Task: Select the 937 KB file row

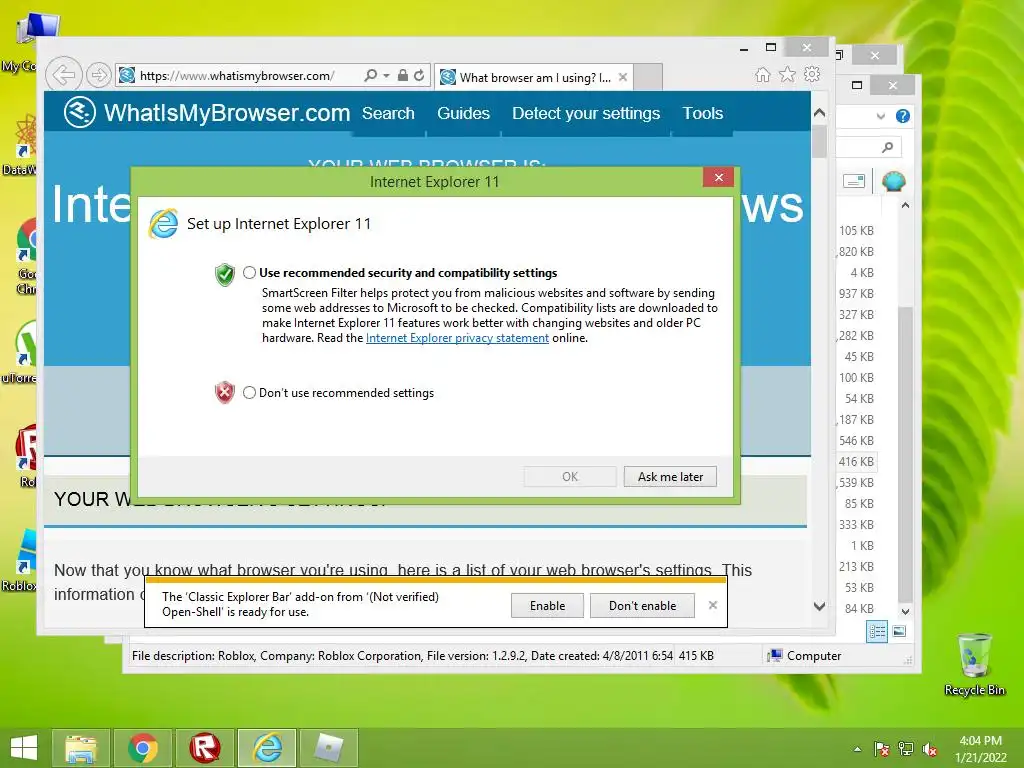Action: pyautogui.click(x=856, y=294)
